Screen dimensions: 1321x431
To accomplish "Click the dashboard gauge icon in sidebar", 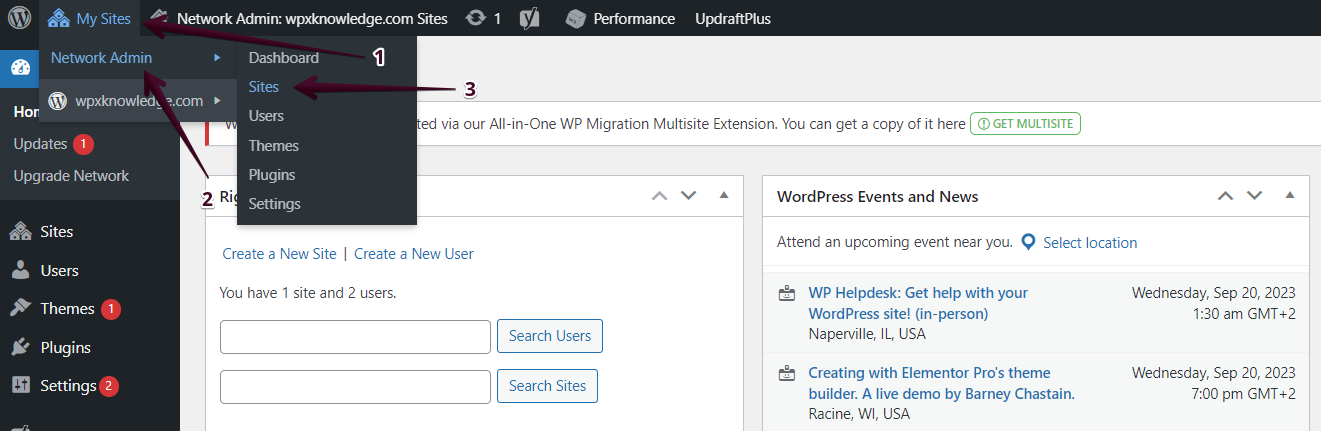I will click(20, 68).
